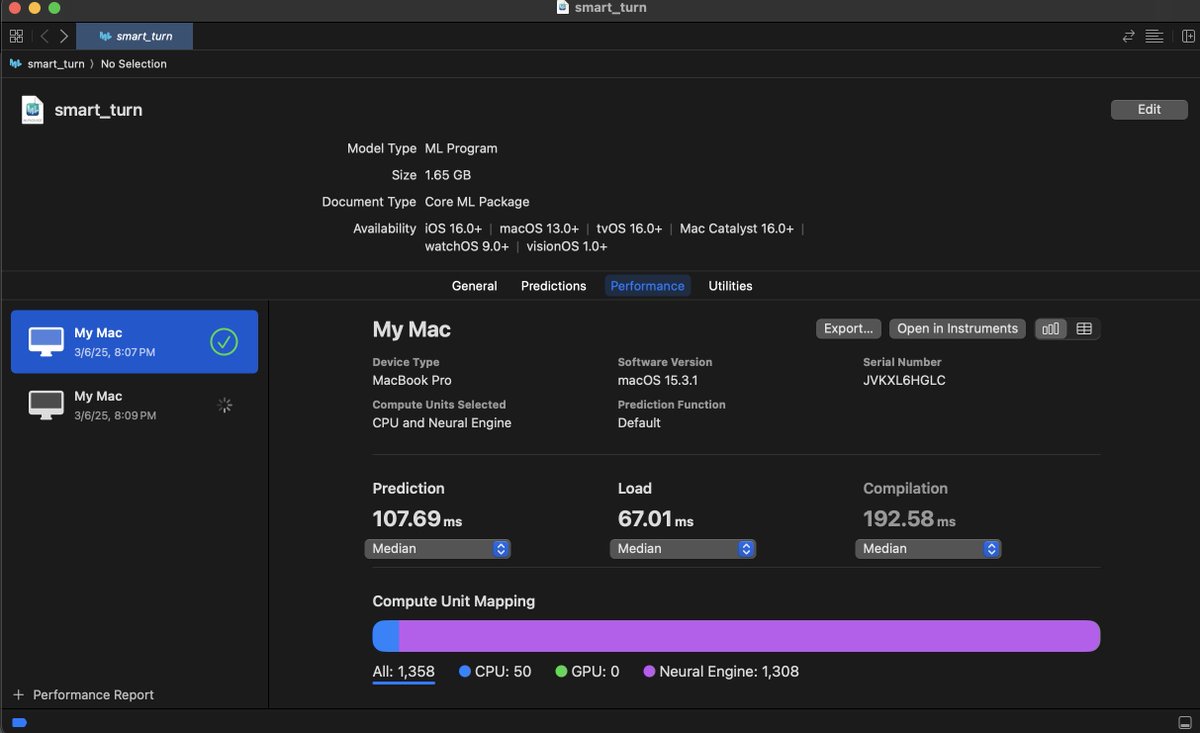Screen dimensions: 1200x733
Task: Add an editor pane on the right
Action: (x=1188, y=36)
